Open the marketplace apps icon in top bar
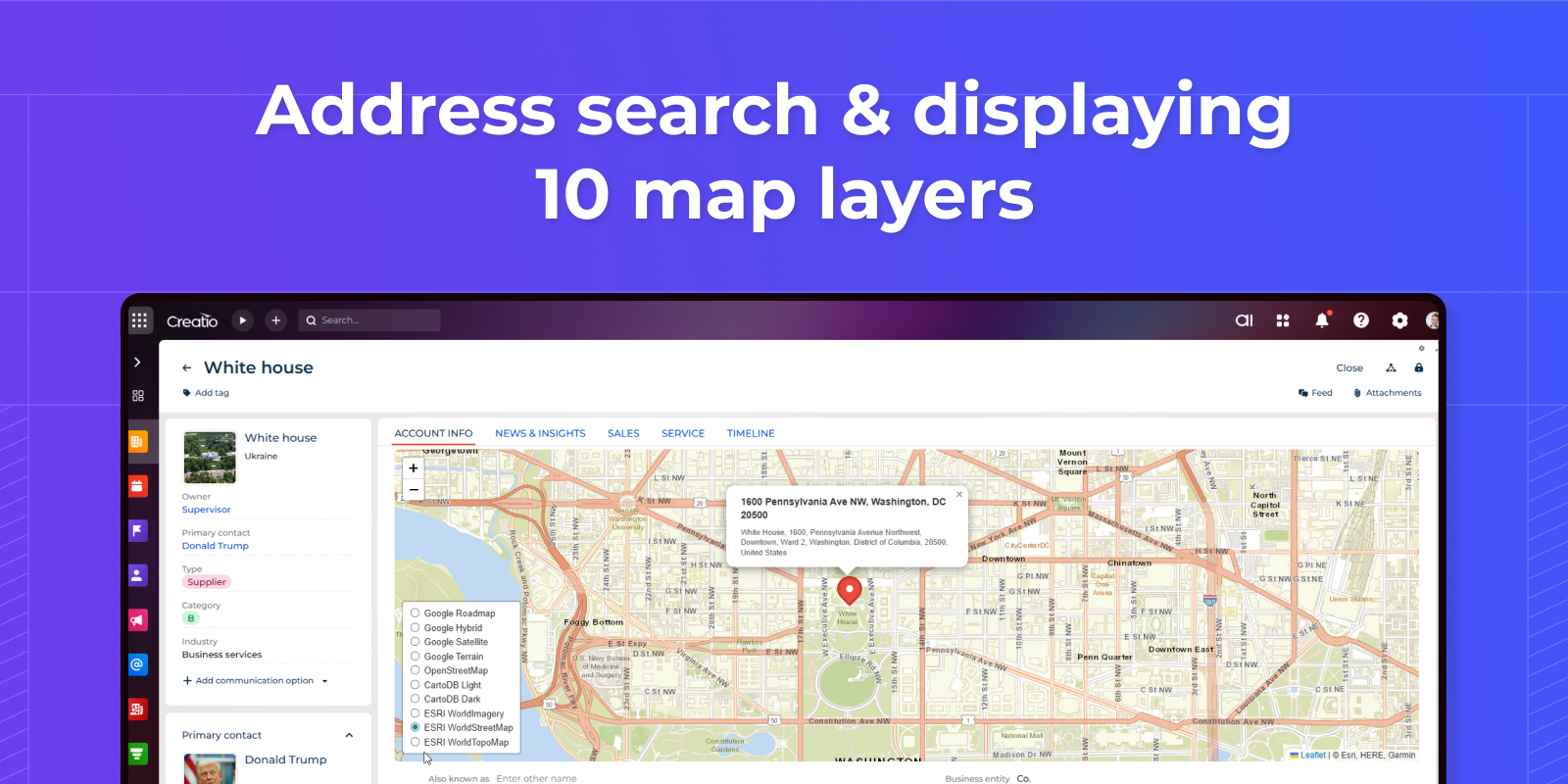The height and width of the screenshot is (784, 1568). (x=1283, y=320)
